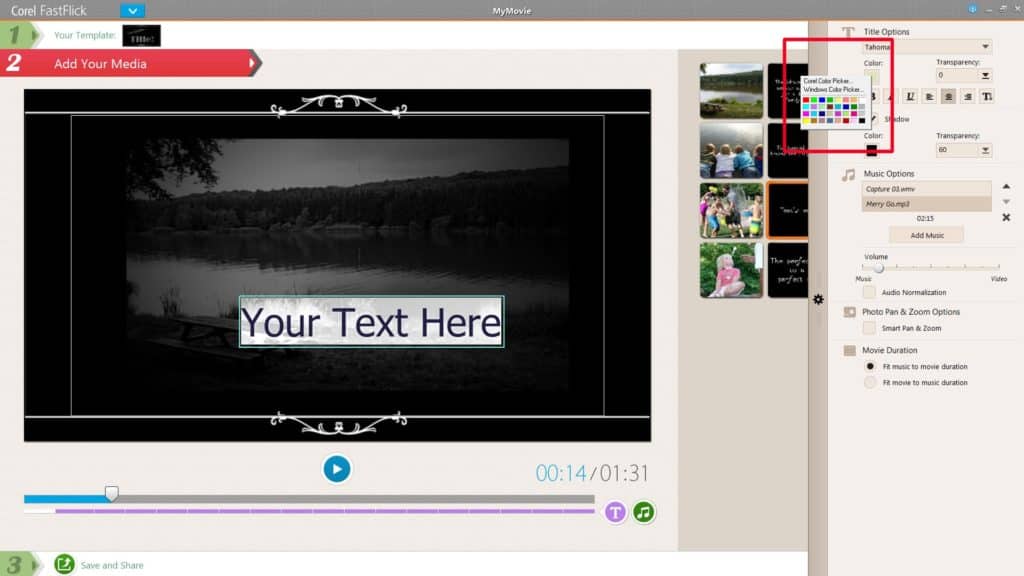Toggle underline text formatting
This screenshot has height=576, width=1024.
point(910,97)
